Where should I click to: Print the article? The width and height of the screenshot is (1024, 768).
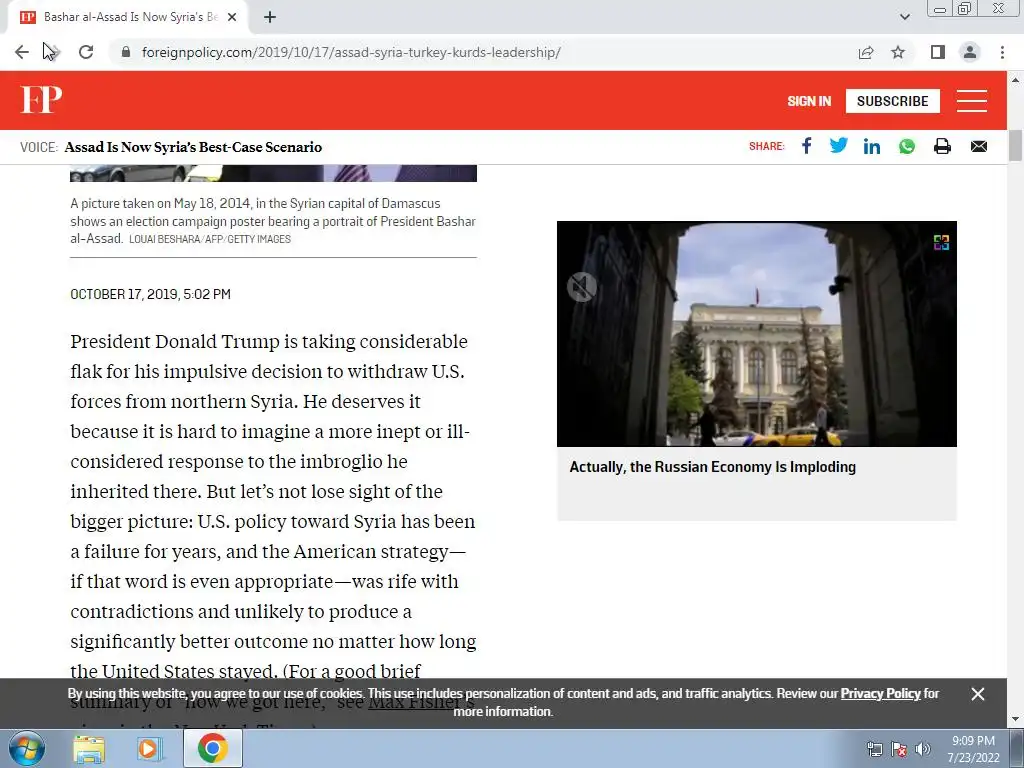[x=942, y=146]
